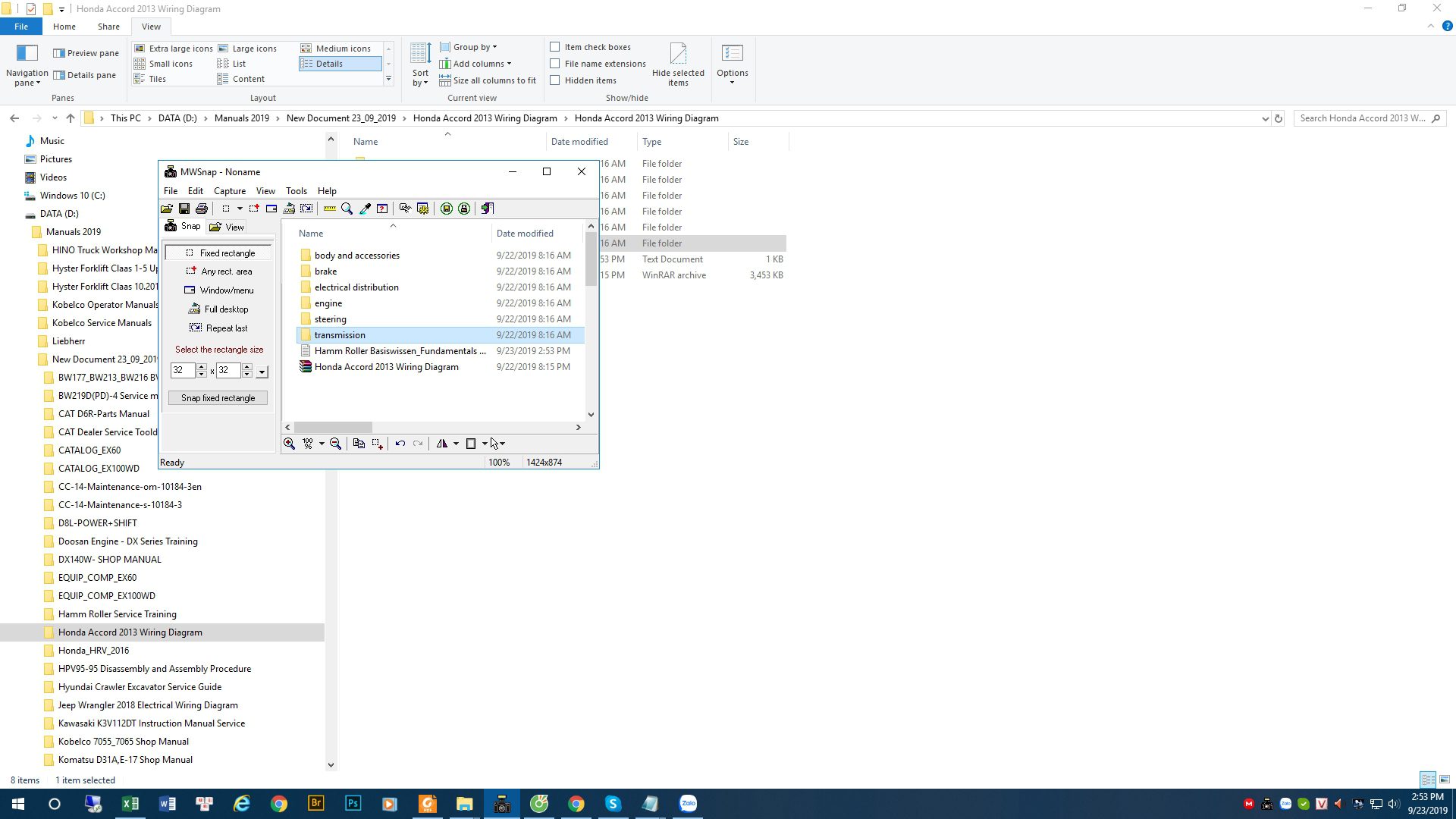Open the ruler tool in MWSnap
Viewport: 1456px width, 819px height.
pos(330,209)
